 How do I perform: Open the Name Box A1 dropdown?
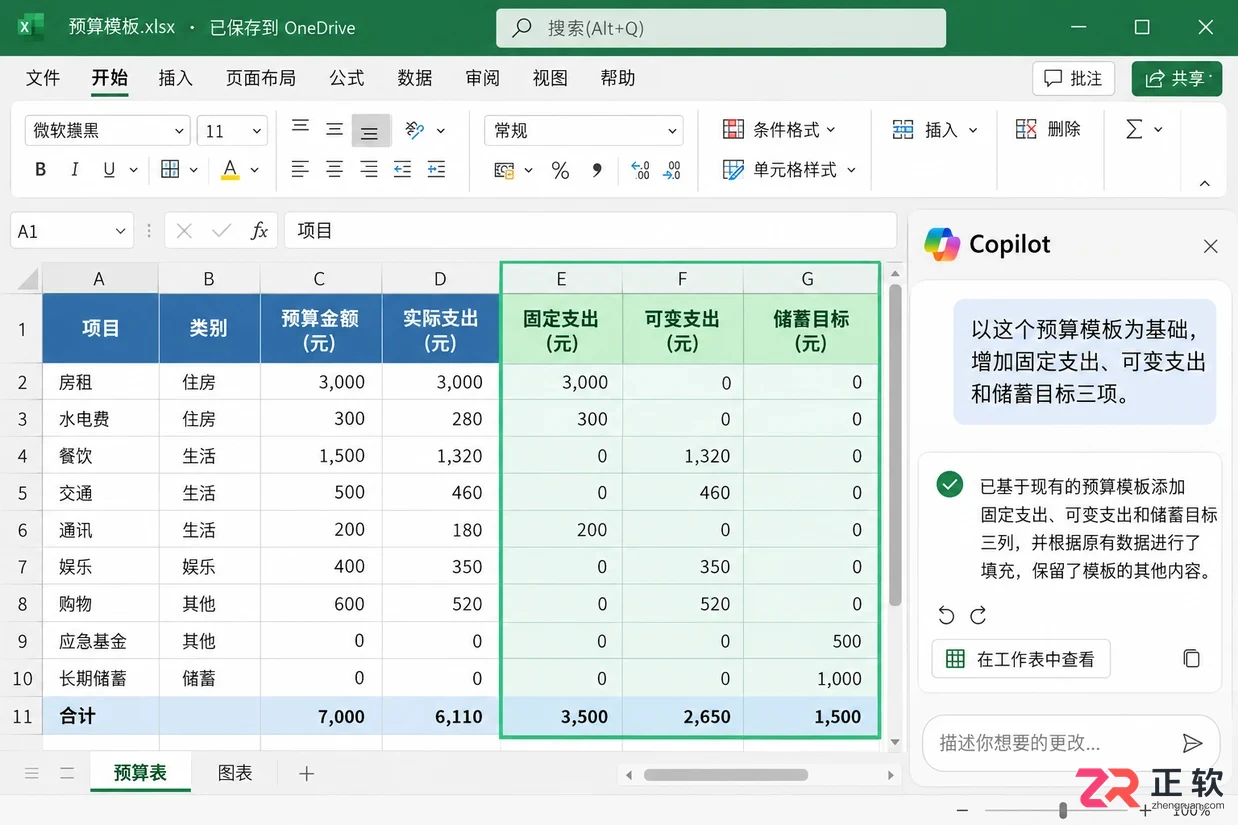tap(121, 231)
